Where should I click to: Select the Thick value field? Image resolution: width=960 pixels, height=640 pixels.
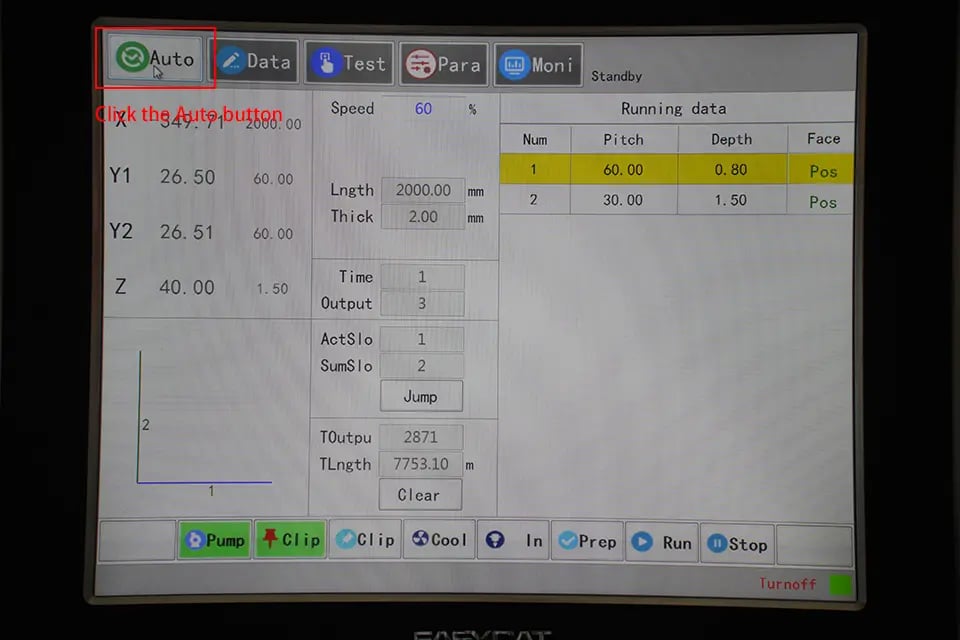pos(423,217)
